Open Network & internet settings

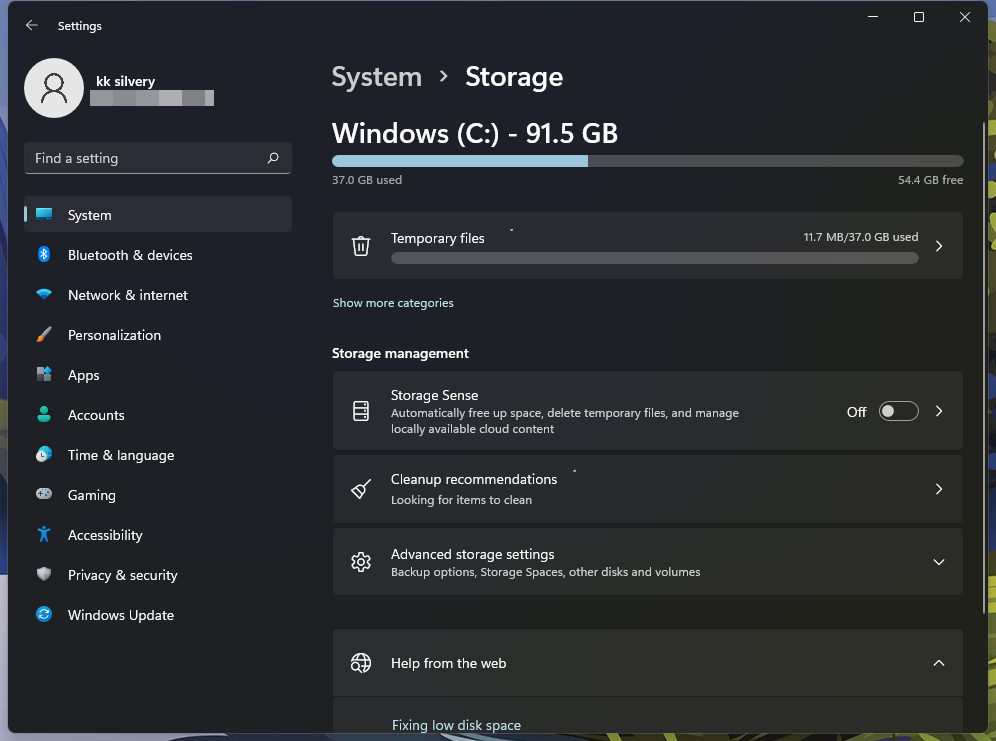click(x=158, y=295)
